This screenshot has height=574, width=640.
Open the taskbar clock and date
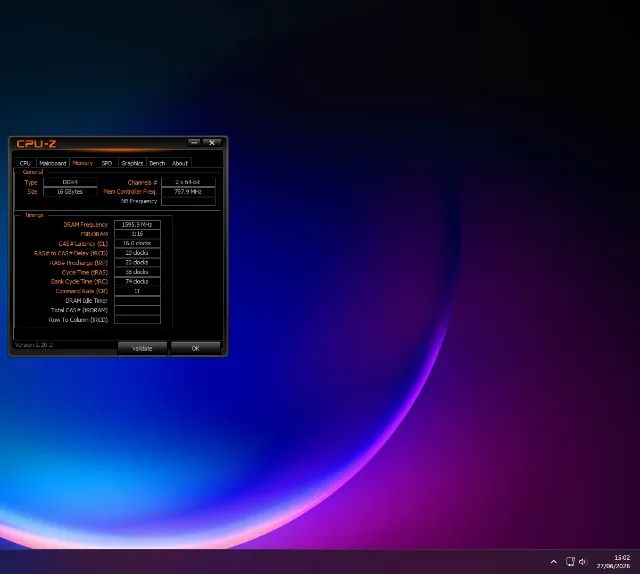pyautogui.click(x=613, y=562)
